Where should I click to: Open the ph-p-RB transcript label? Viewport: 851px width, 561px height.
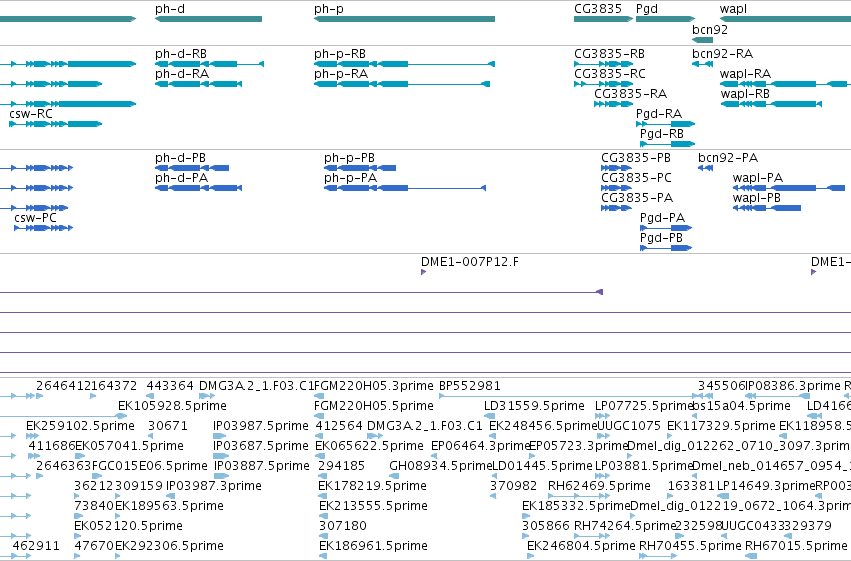tap(340, 54)
